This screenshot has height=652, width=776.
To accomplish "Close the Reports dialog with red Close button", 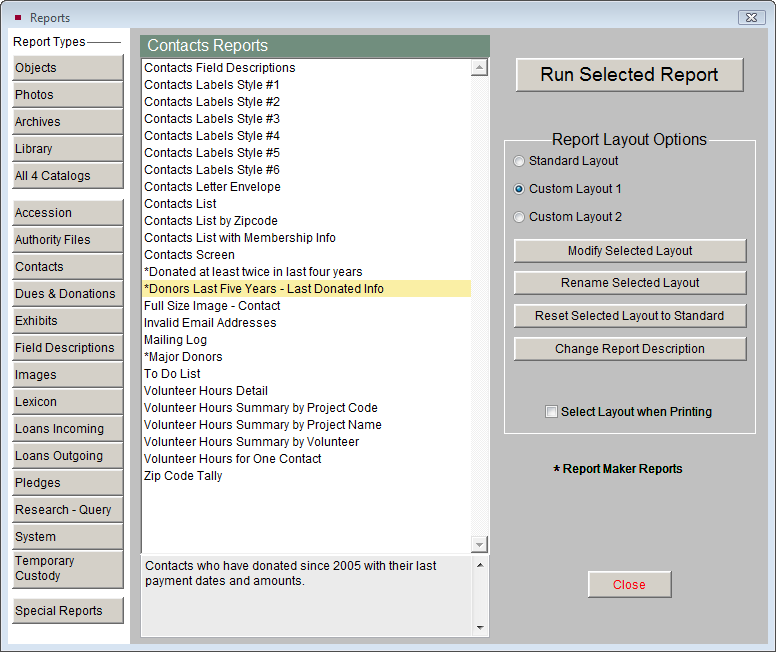I will point(629,585).
